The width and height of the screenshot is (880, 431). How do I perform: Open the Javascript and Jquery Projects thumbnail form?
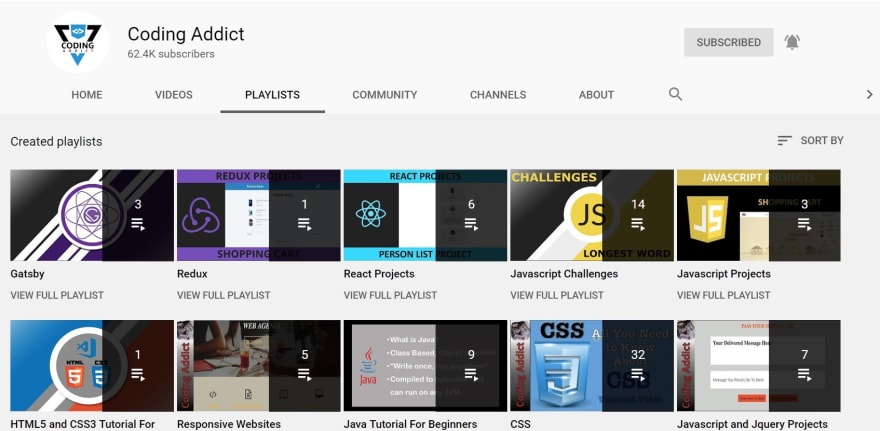click(x=759, y=366)
